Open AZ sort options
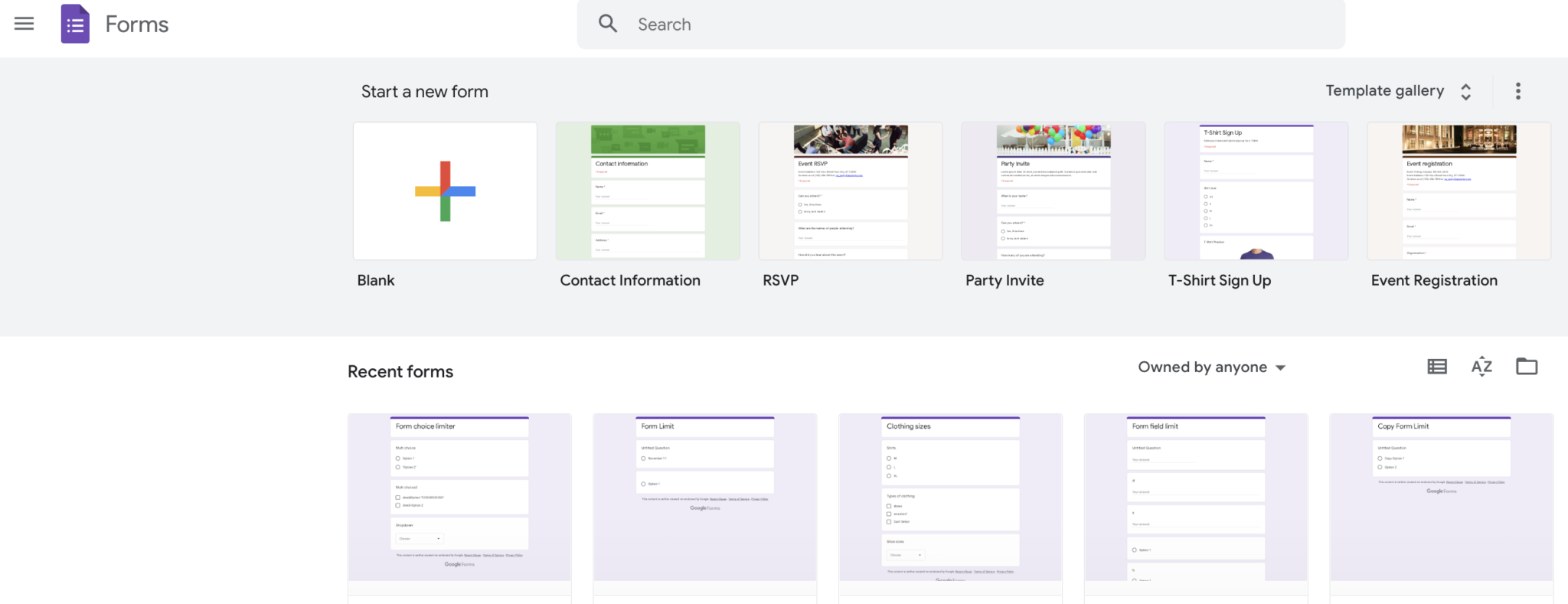This screenshot has height=604, width=1568. click(1481, 367)
